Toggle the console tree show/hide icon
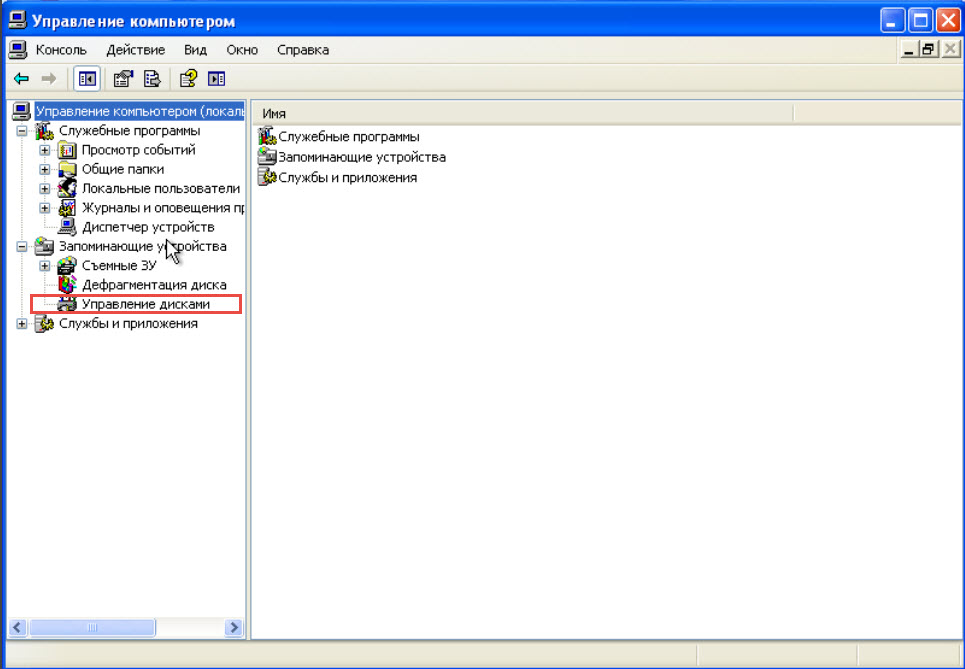 (87, 79)
